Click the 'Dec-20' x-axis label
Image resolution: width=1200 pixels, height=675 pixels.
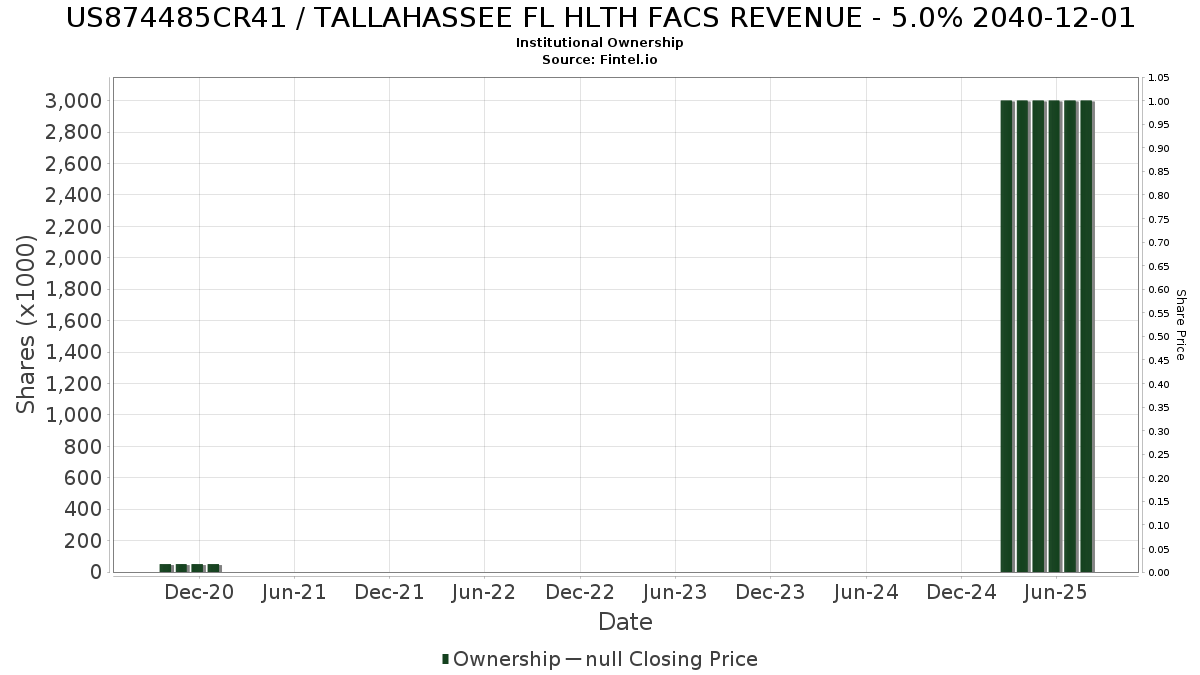pyautogui.click(x=199, y=592)
